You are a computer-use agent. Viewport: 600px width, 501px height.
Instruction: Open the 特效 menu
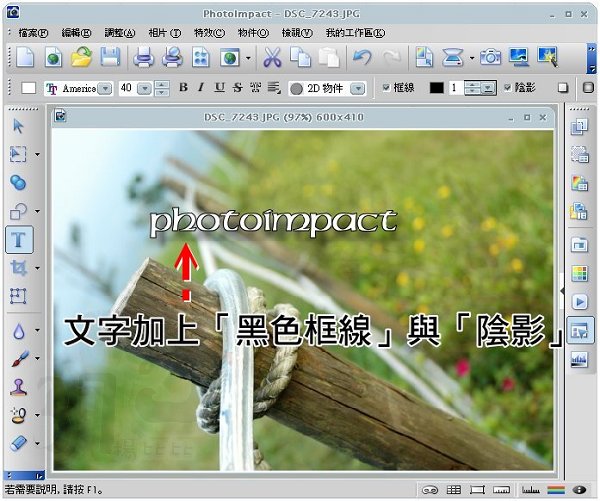tap(209, 33)
